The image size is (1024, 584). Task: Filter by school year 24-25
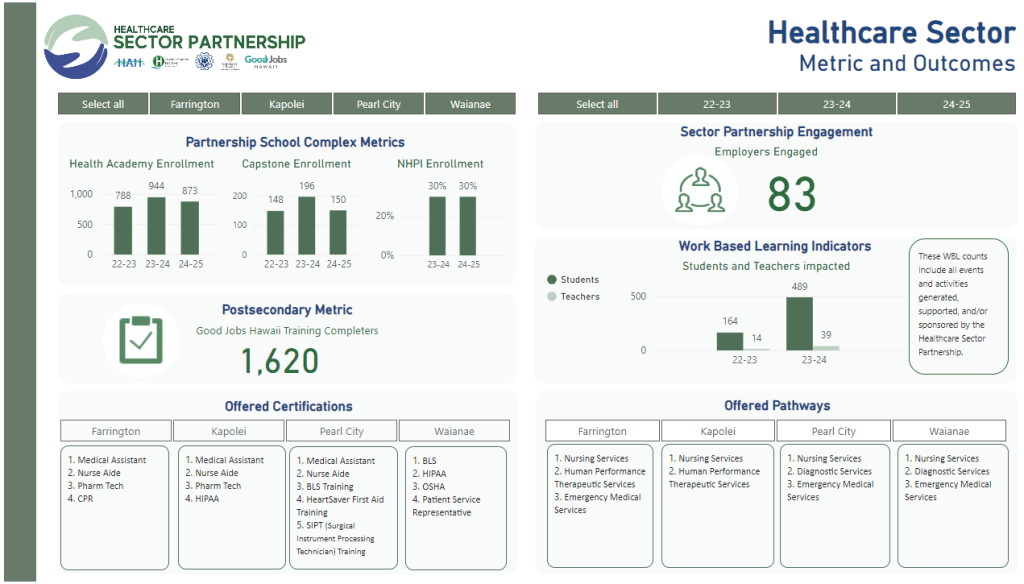pyautogui.click(x=957, y=104)
